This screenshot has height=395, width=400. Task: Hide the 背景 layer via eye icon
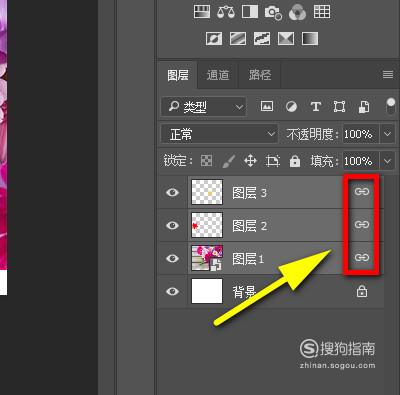point(172,291)
